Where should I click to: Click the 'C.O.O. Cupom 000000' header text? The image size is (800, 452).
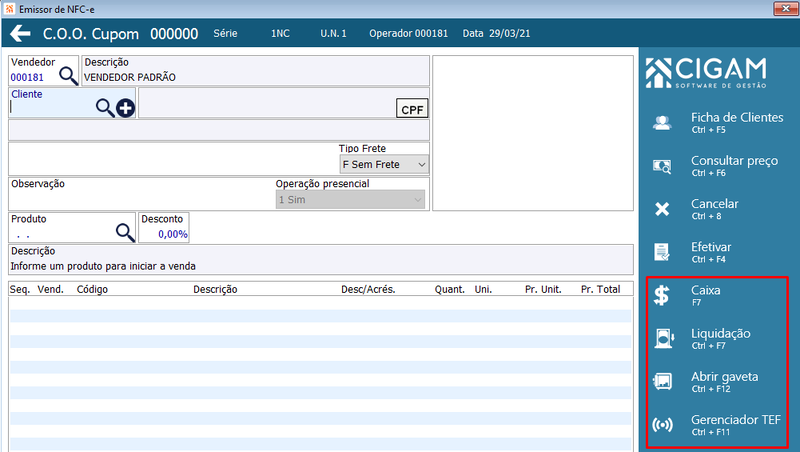120,34
